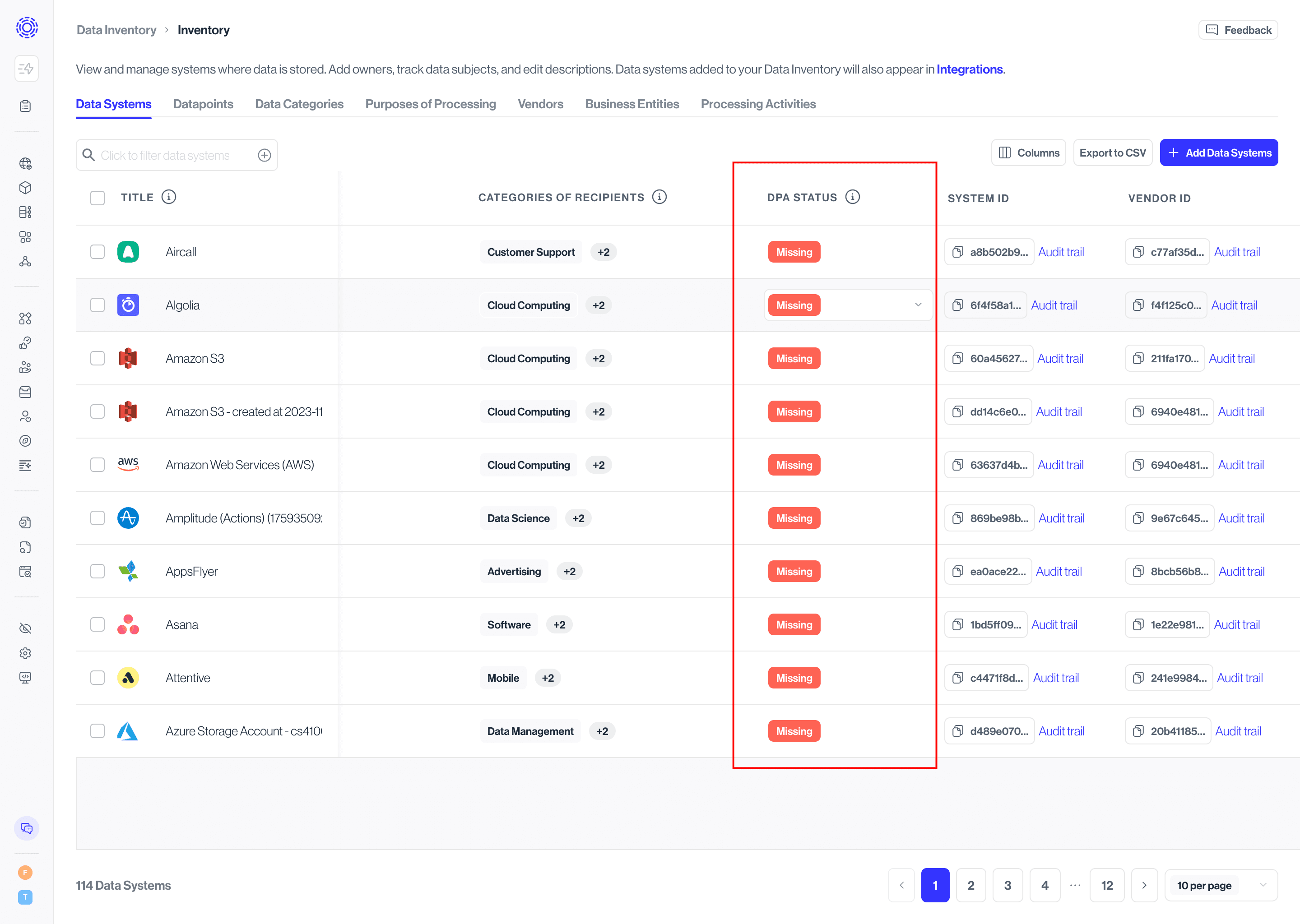Check the Aircall row checkbox

97,252
